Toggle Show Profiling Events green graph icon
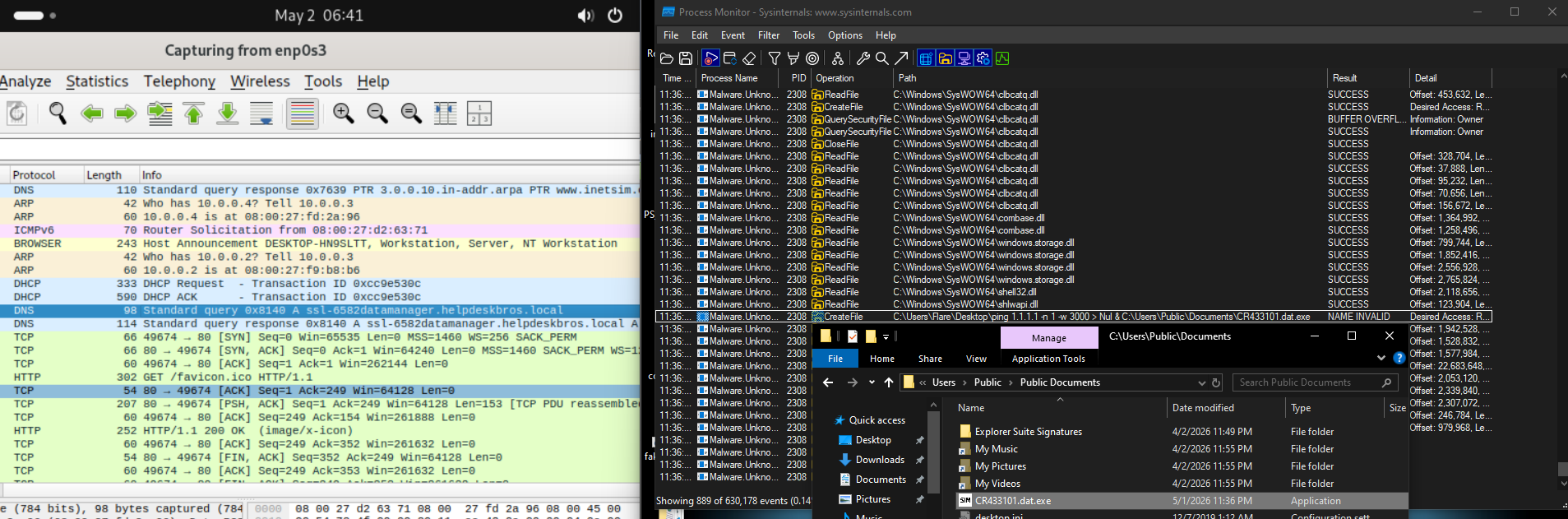This screenshot has width=1568, height=519. click(1002, 58)
